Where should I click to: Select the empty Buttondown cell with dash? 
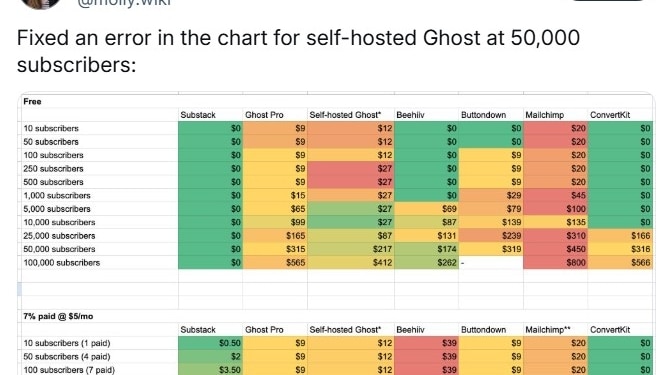(491, 262)
